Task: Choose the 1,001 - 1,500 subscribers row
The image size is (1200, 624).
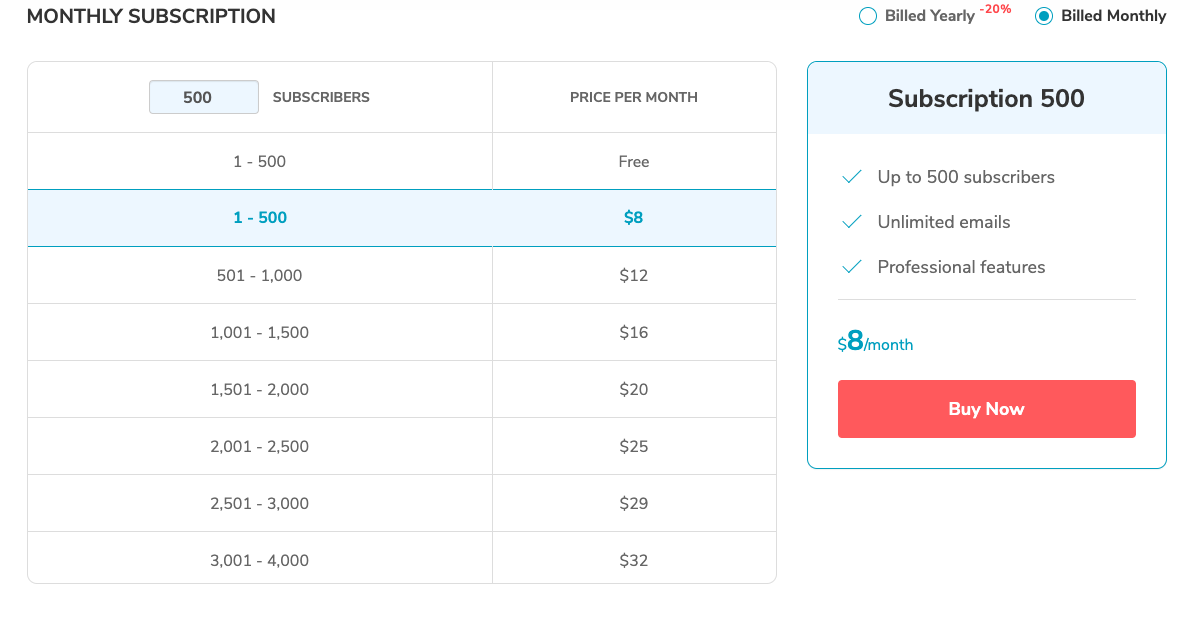Action: 260,332
